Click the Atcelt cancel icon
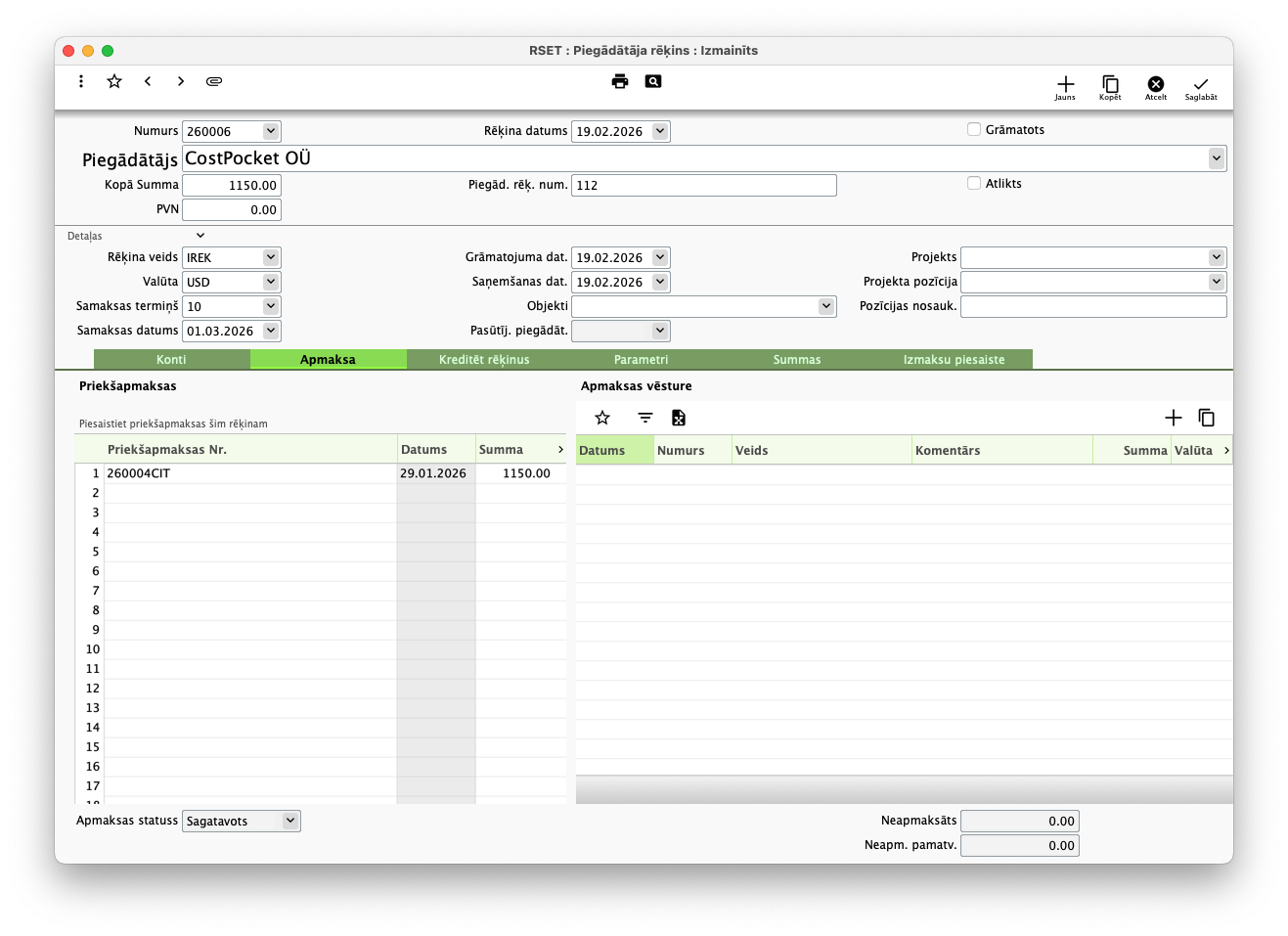 1155,85
